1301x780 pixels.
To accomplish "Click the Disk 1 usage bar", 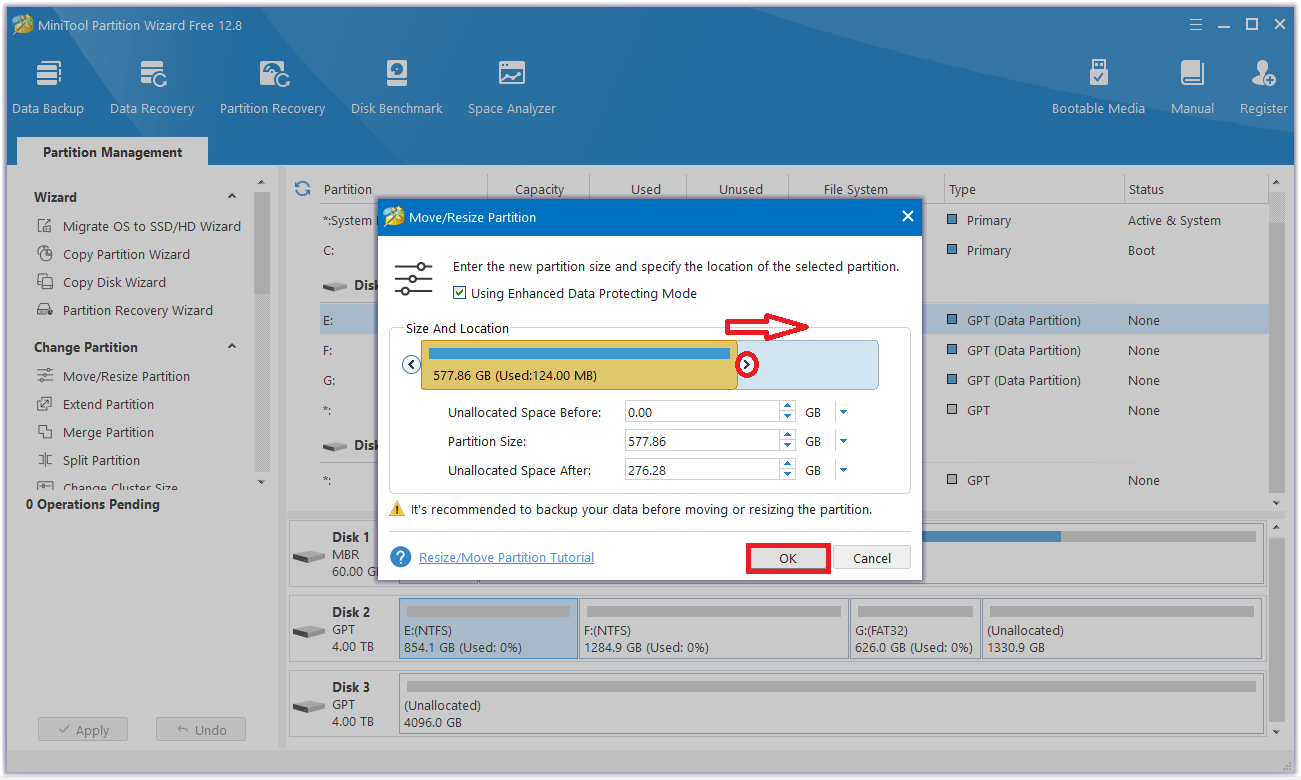I will (1089, 537).
